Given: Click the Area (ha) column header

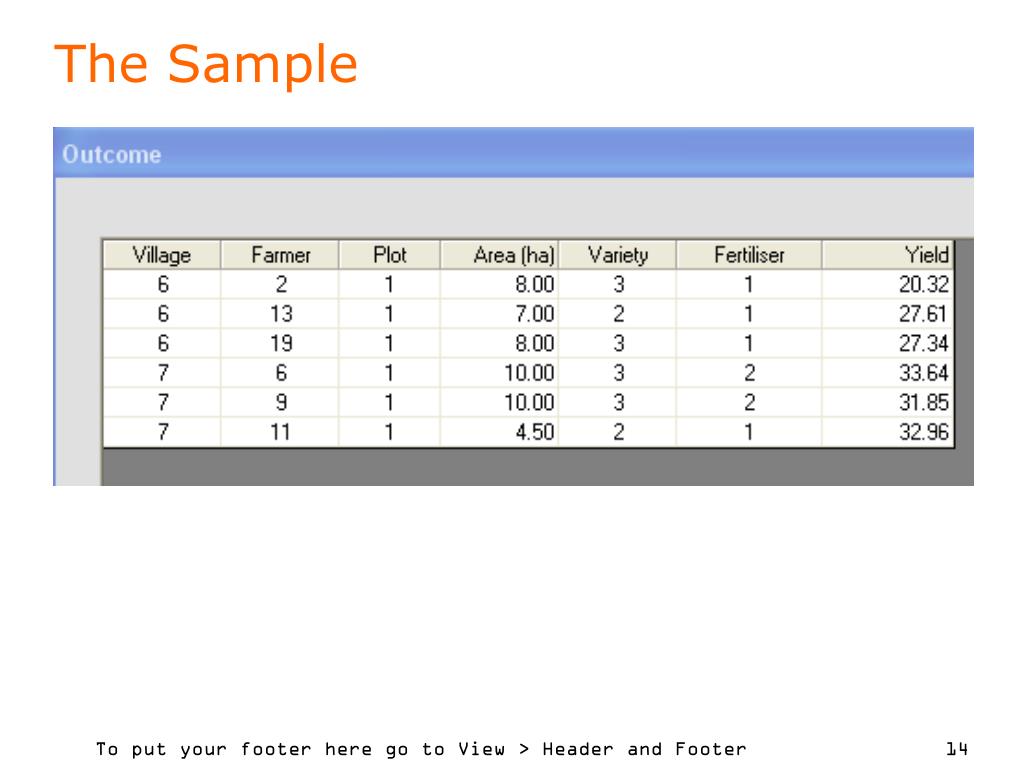Looking at the screenshot, I should [x=500, y=255].
